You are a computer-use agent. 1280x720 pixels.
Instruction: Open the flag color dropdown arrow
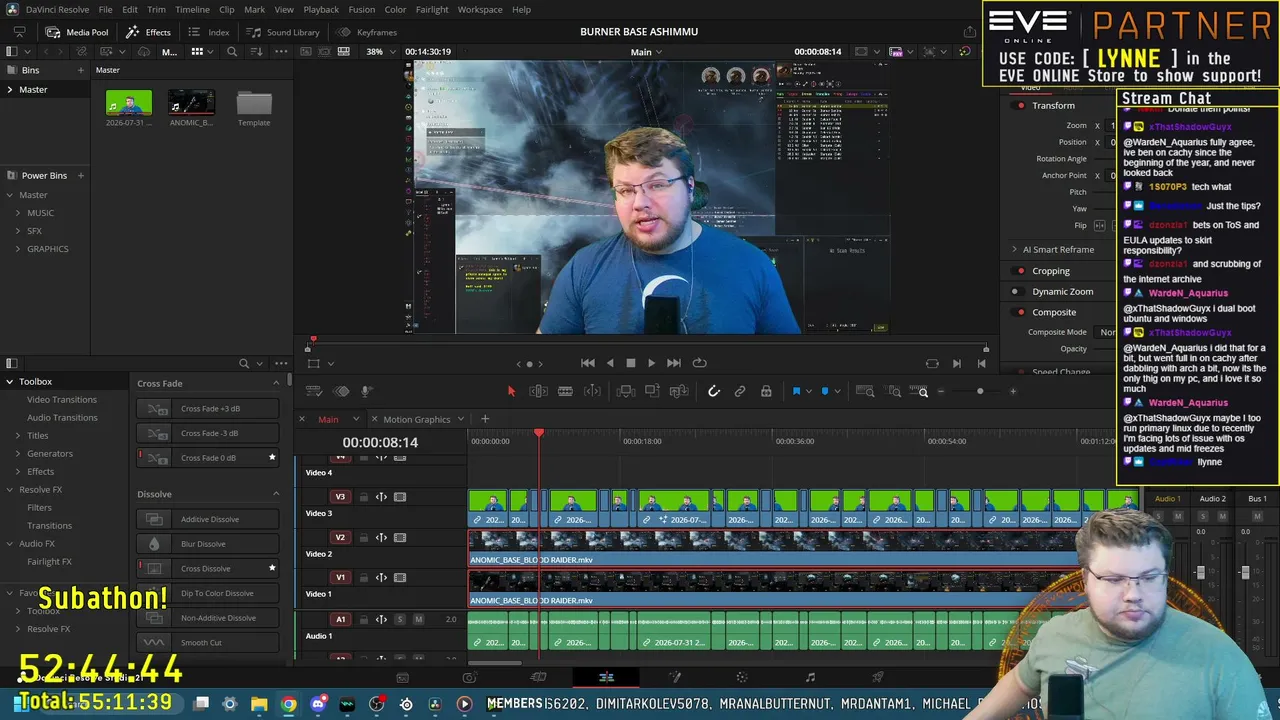point(808,391)
